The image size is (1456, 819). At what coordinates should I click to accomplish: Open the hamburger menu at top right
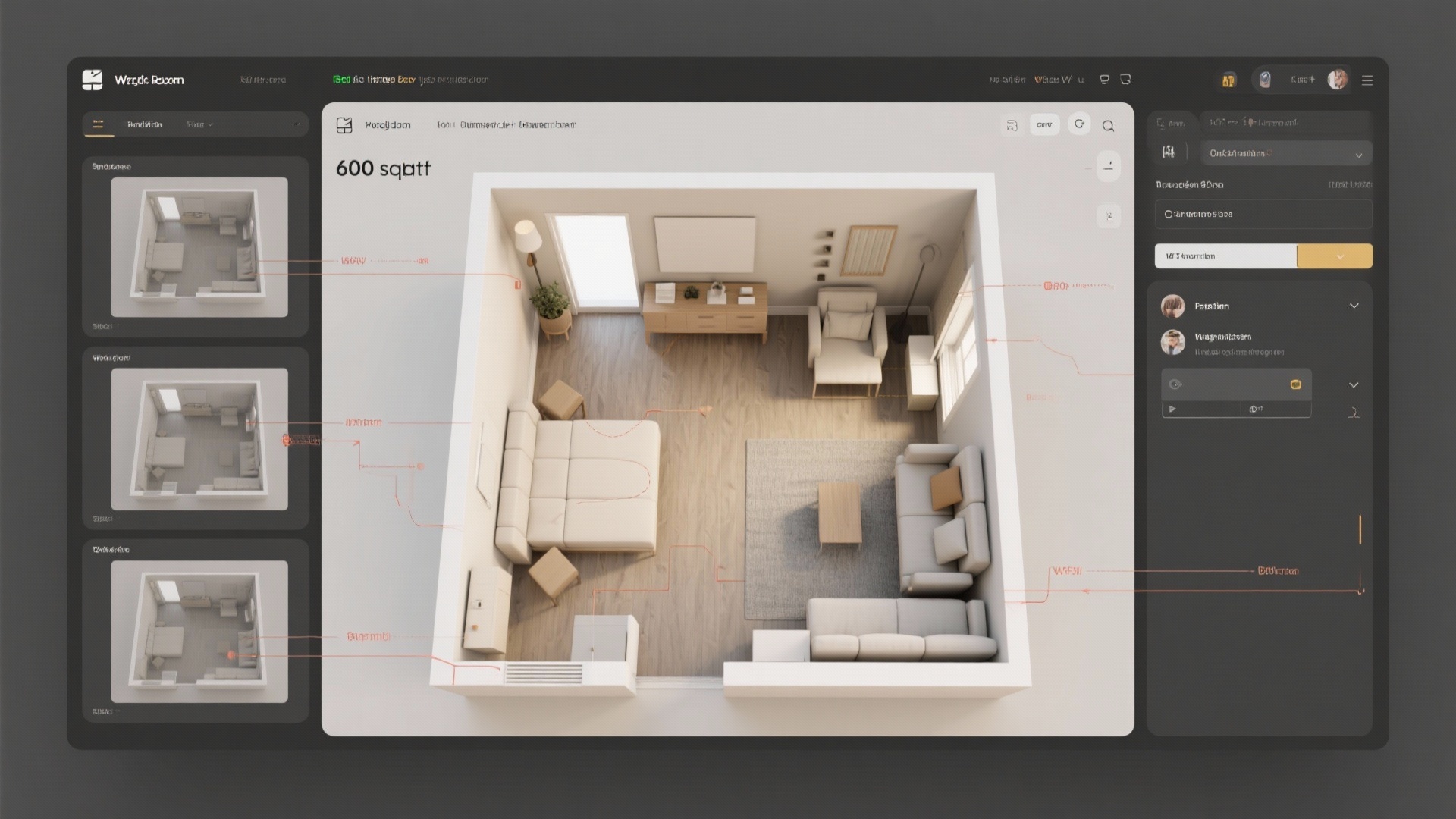(1367, 80)
